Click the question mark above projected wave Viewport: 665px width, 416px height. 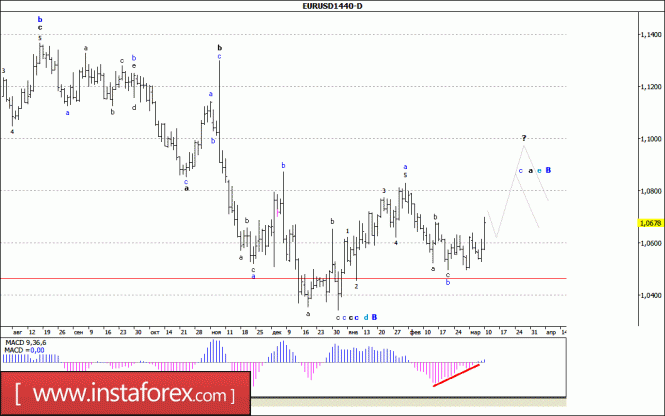coord(524,138)
